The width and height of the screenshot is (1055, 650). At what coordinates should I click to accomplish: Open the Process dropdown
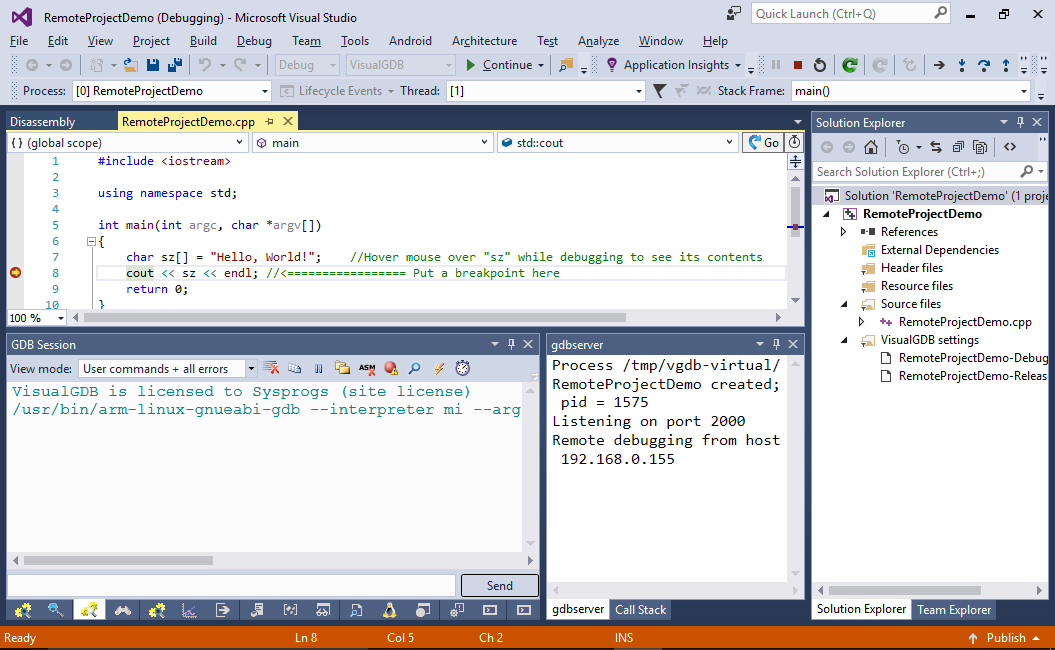[x=264, y=92]
